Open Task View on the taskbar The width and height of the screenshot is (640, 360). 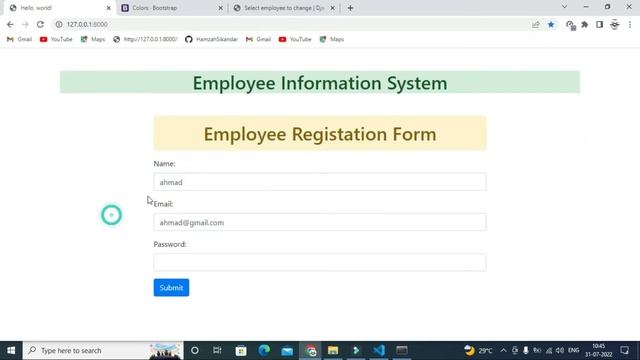[217, 350]
